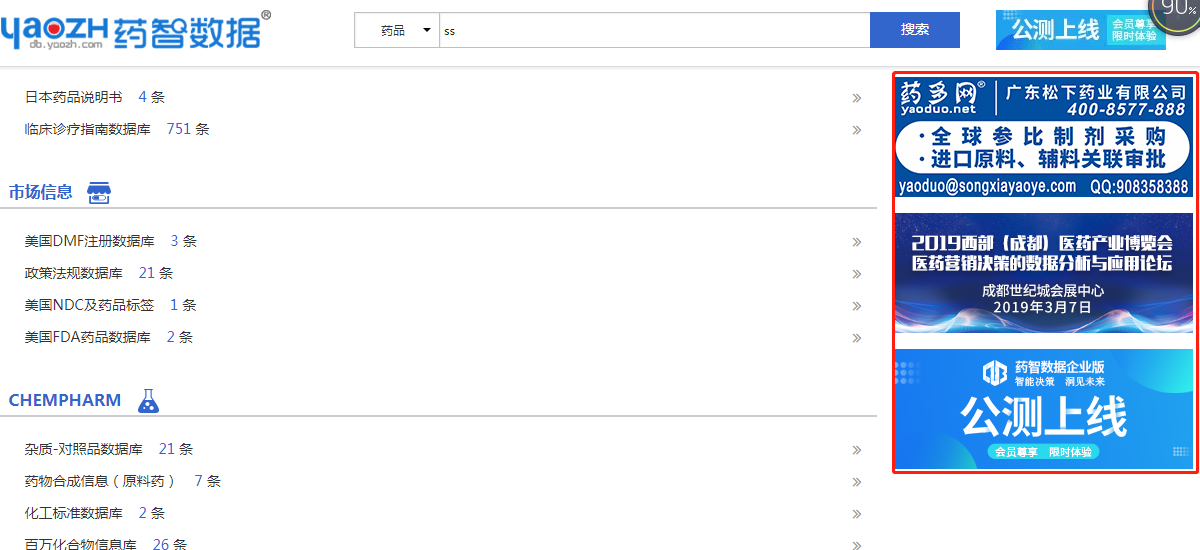Expand the 美国DMF注册数据库 row chevron
The width and height of the screenshot is (1200, 550).
[x=857, y=242]
